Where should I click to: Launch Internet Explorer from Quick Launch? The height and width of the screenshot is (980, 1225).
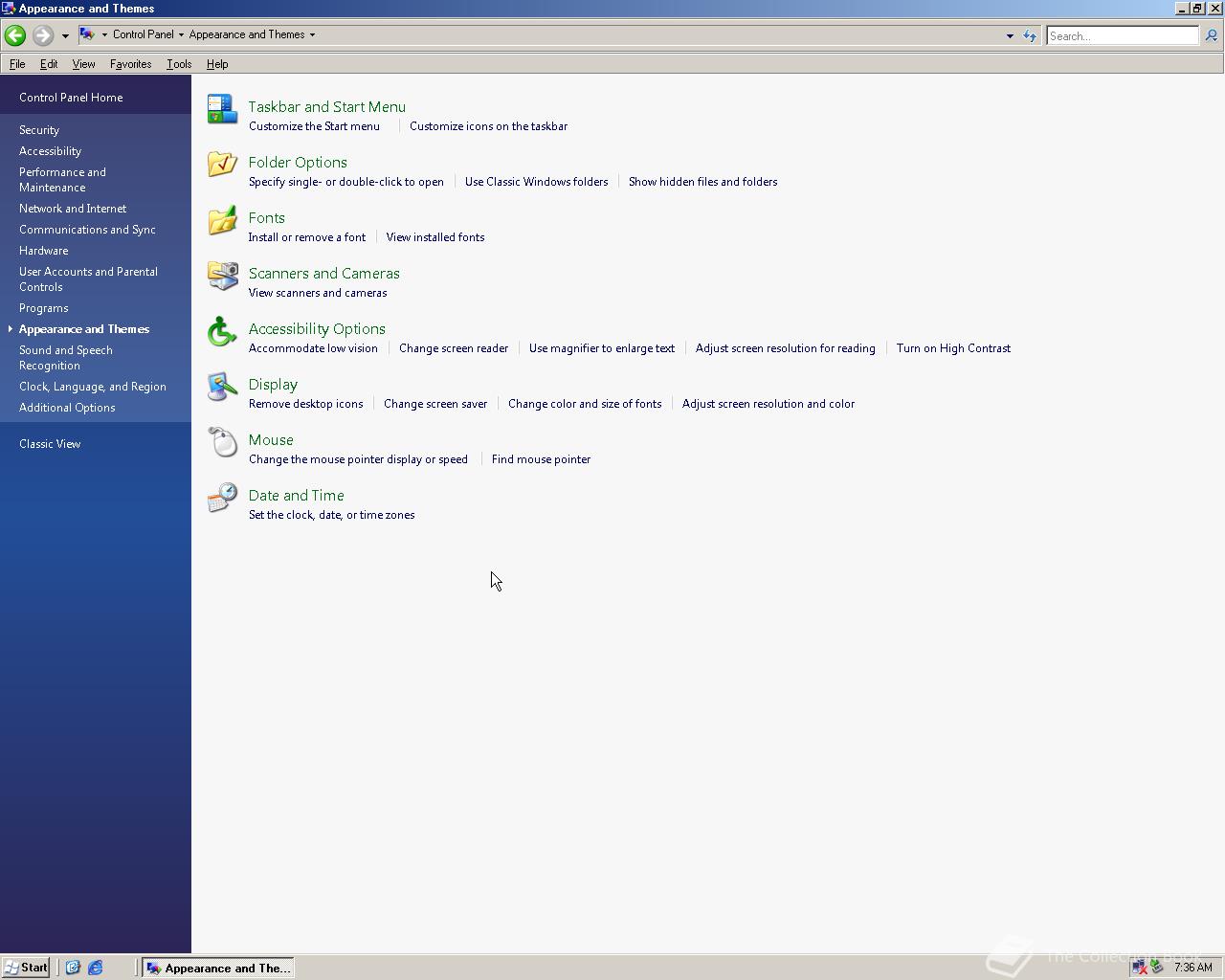pos(96,968)
